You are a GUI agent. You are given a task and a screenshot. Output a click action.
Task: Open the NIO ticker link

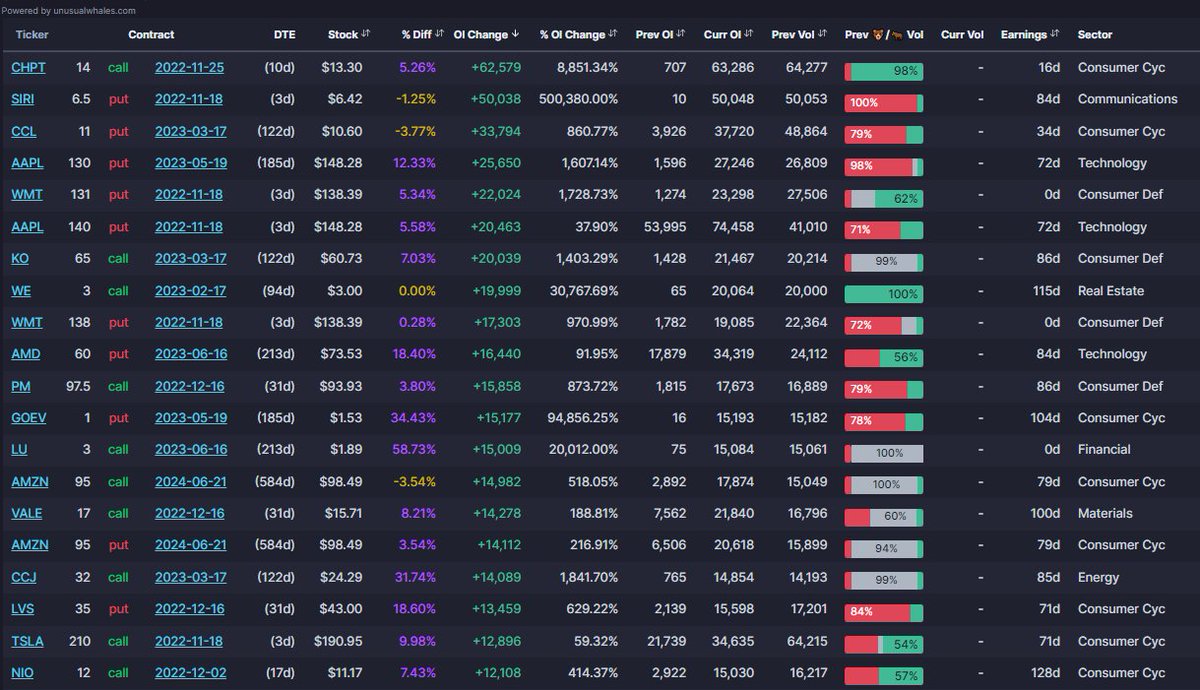pyautogui.click(x=22, y=673)
